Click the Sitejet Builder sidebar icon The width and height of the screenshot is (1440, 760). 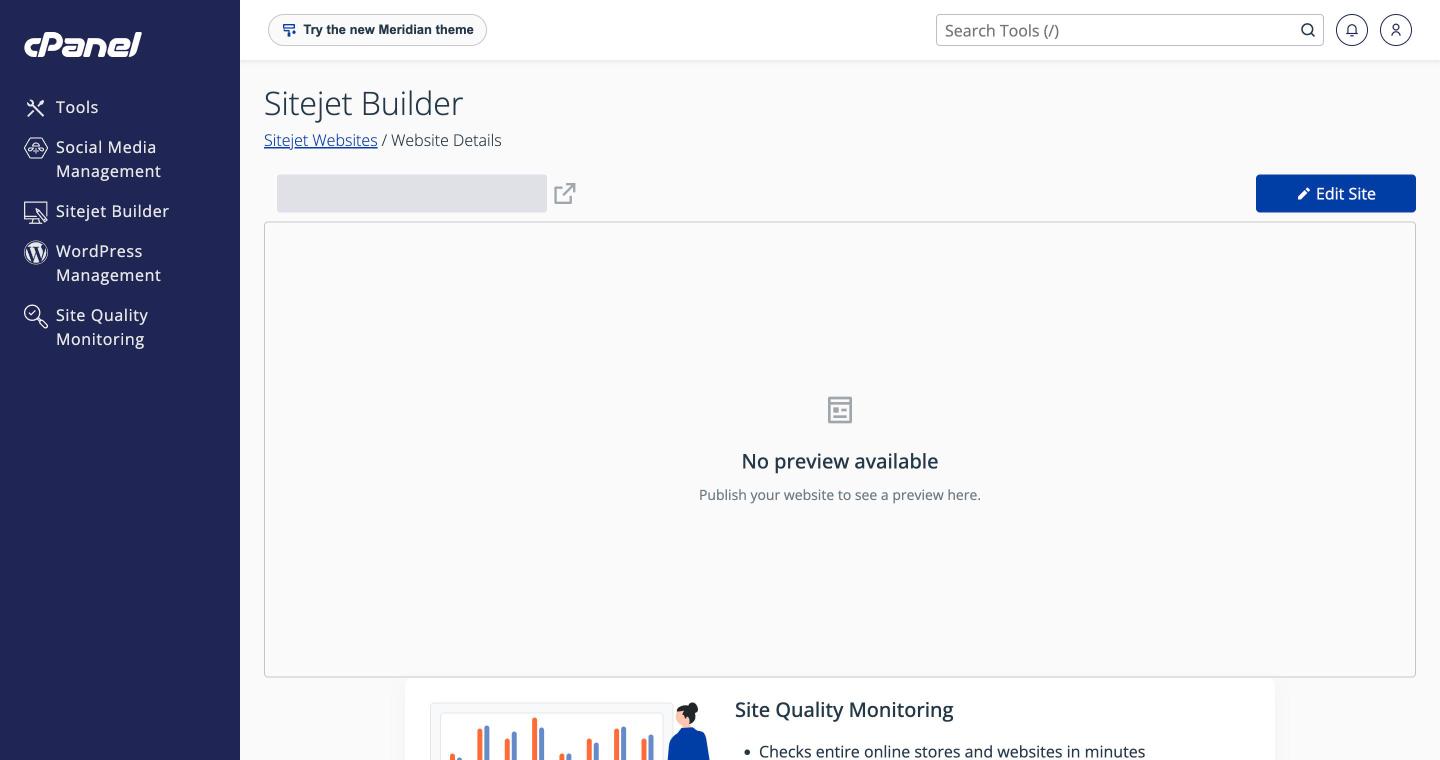tap(36, 212)
